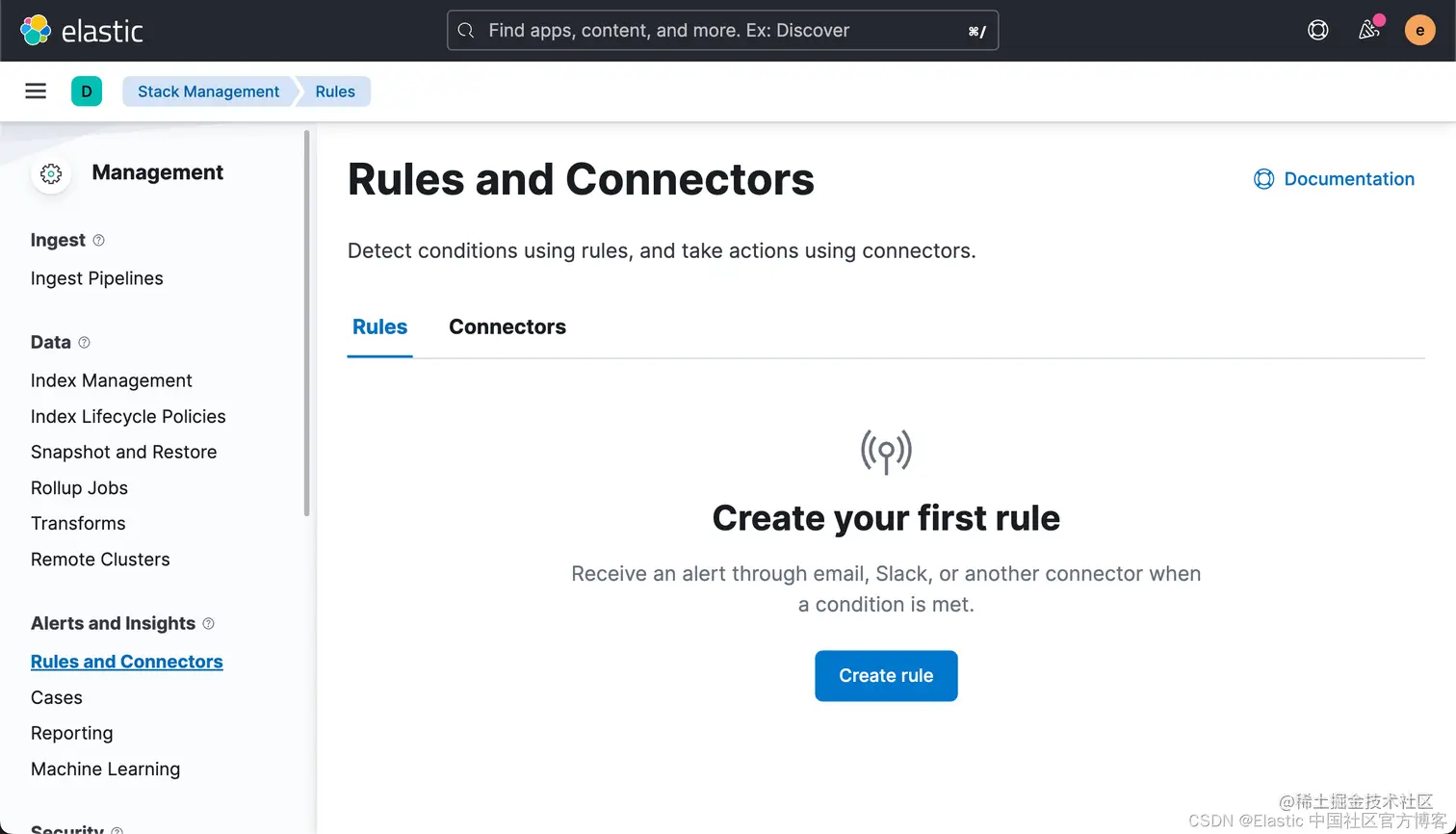Open Index Management in sidebar
Viewport: 1456px width, 834px height.
112,380
